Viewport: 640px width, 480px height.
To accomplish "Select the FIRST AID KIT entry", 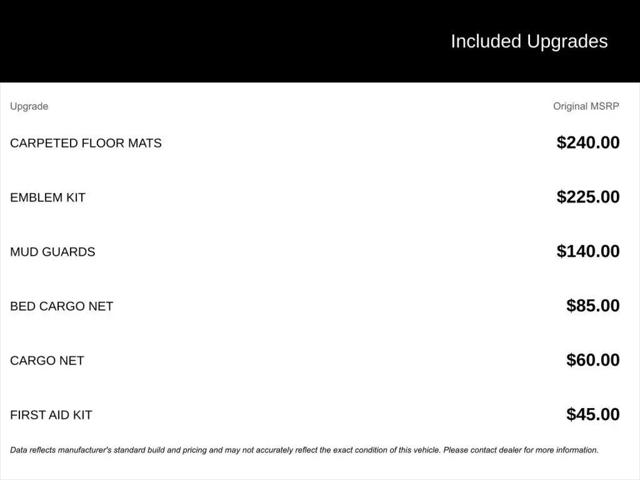I will [51, 415].
